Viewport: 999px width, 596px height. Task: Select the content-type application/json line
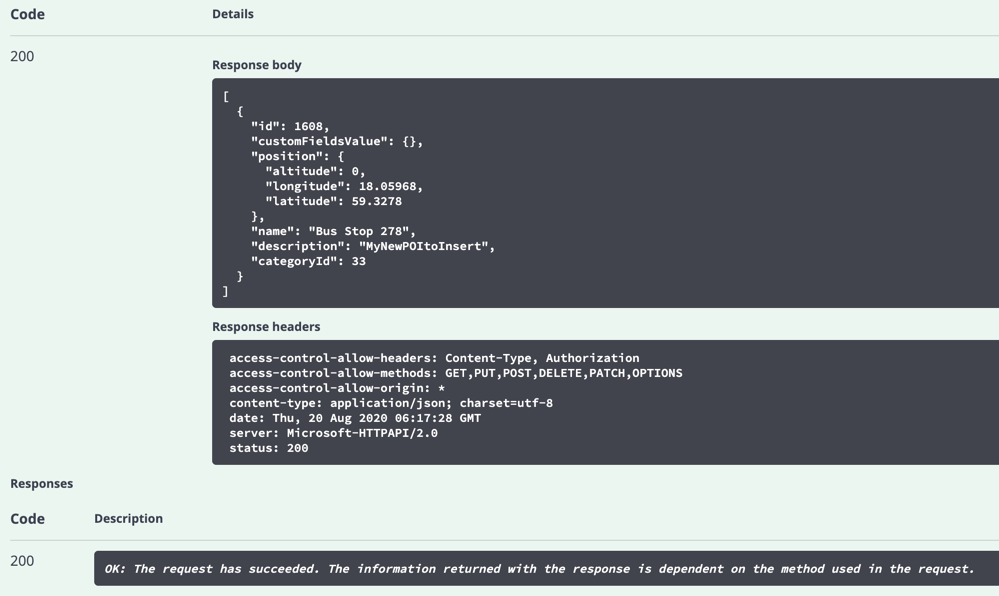pyautogui.click(x=391, y=403)
